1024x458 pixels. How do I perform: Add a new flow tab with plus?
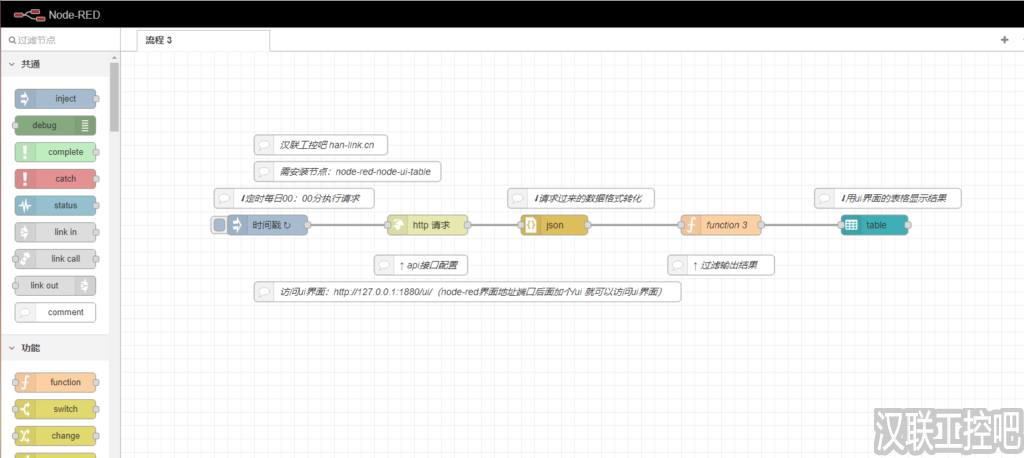coord(1004,40)
